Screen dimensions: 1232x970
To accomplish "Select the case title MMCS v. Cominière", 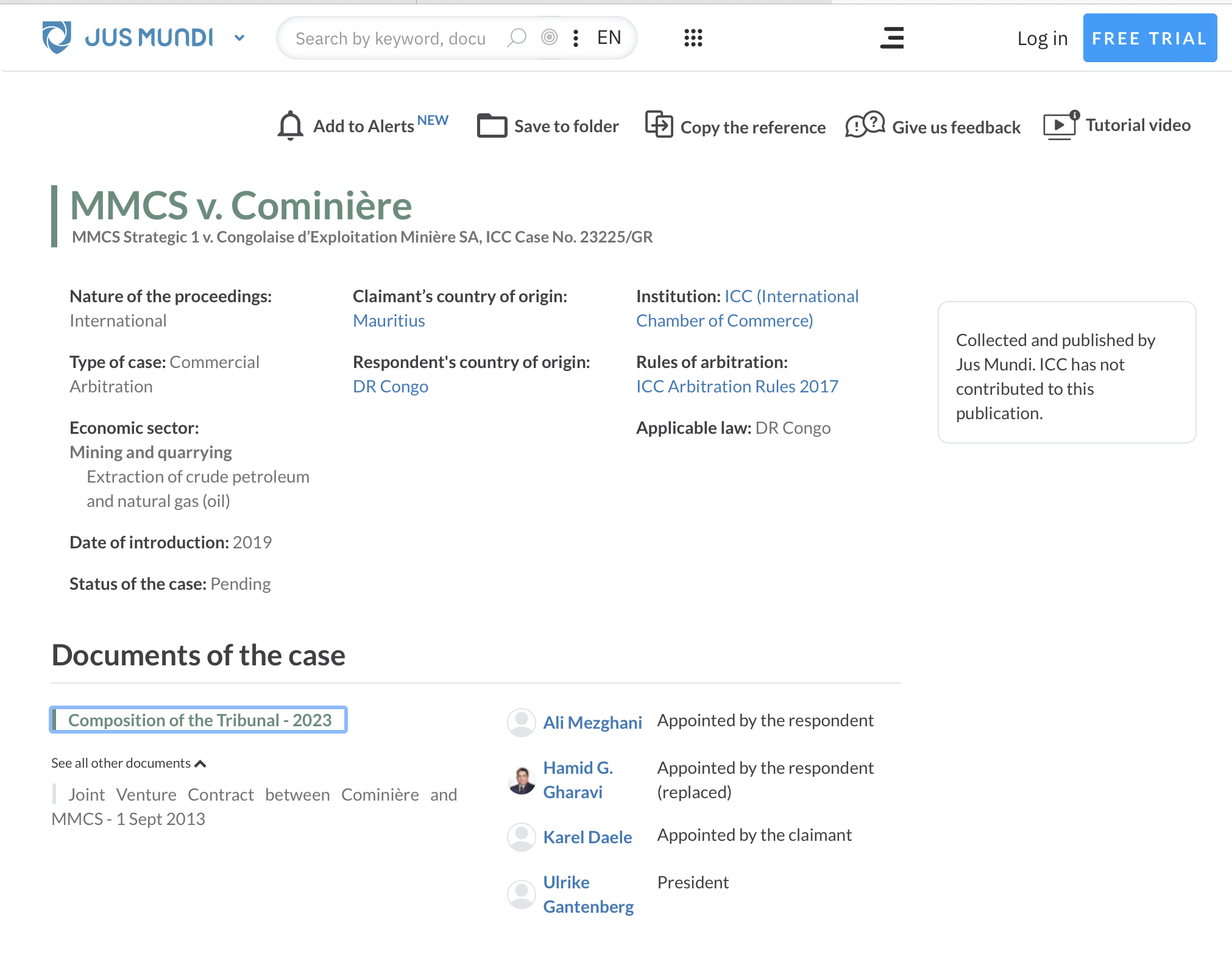I will click(x=241, y=205).
